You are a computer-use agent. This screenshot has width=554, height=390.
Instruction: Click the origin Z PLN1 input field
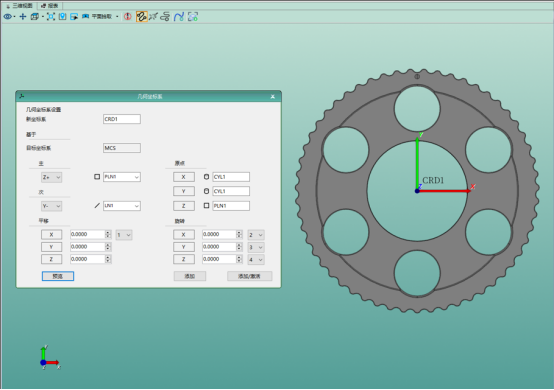click(231, 206)
